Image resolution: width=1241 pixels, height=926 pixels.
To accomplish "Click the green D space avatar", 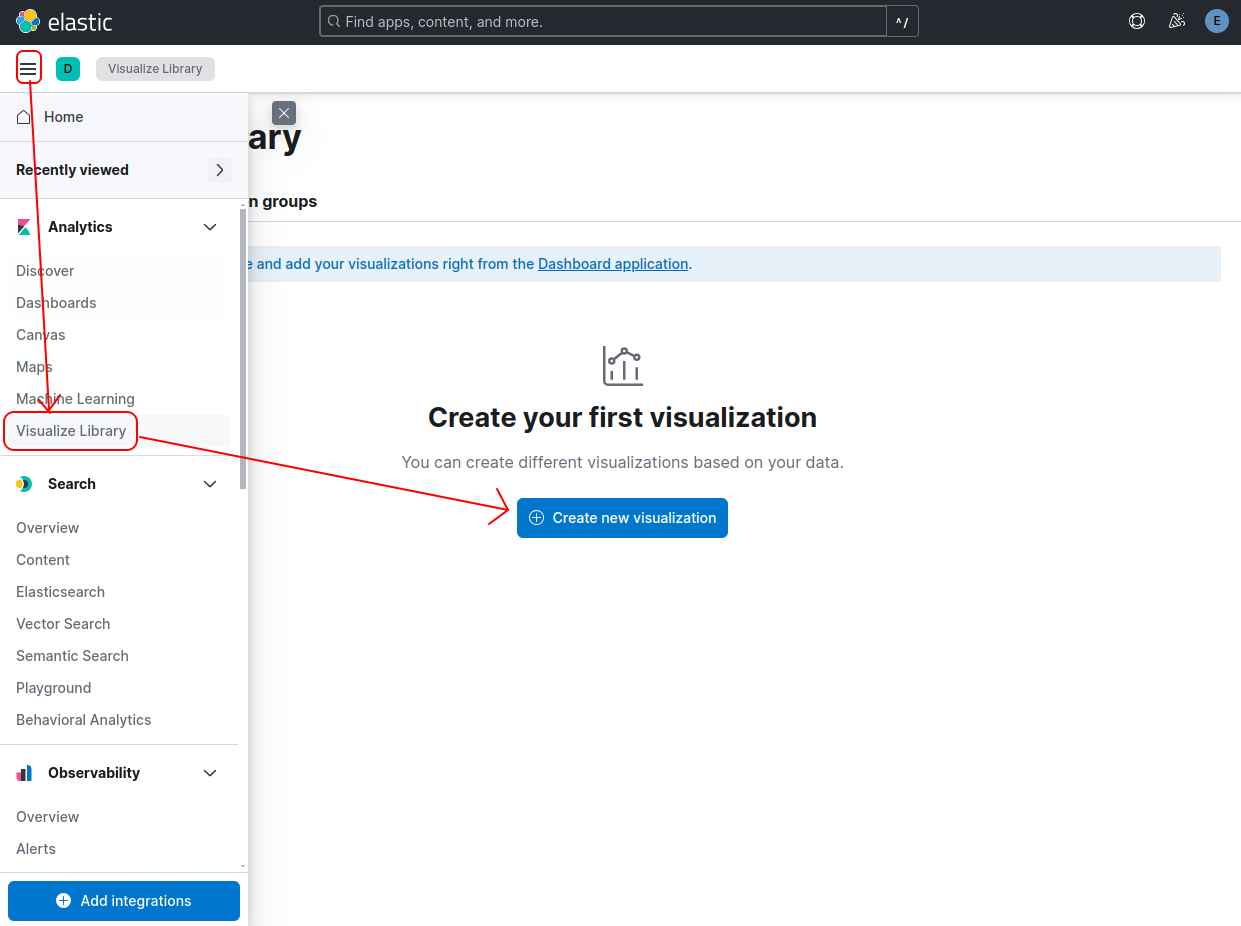I will [x=68, y=69].
